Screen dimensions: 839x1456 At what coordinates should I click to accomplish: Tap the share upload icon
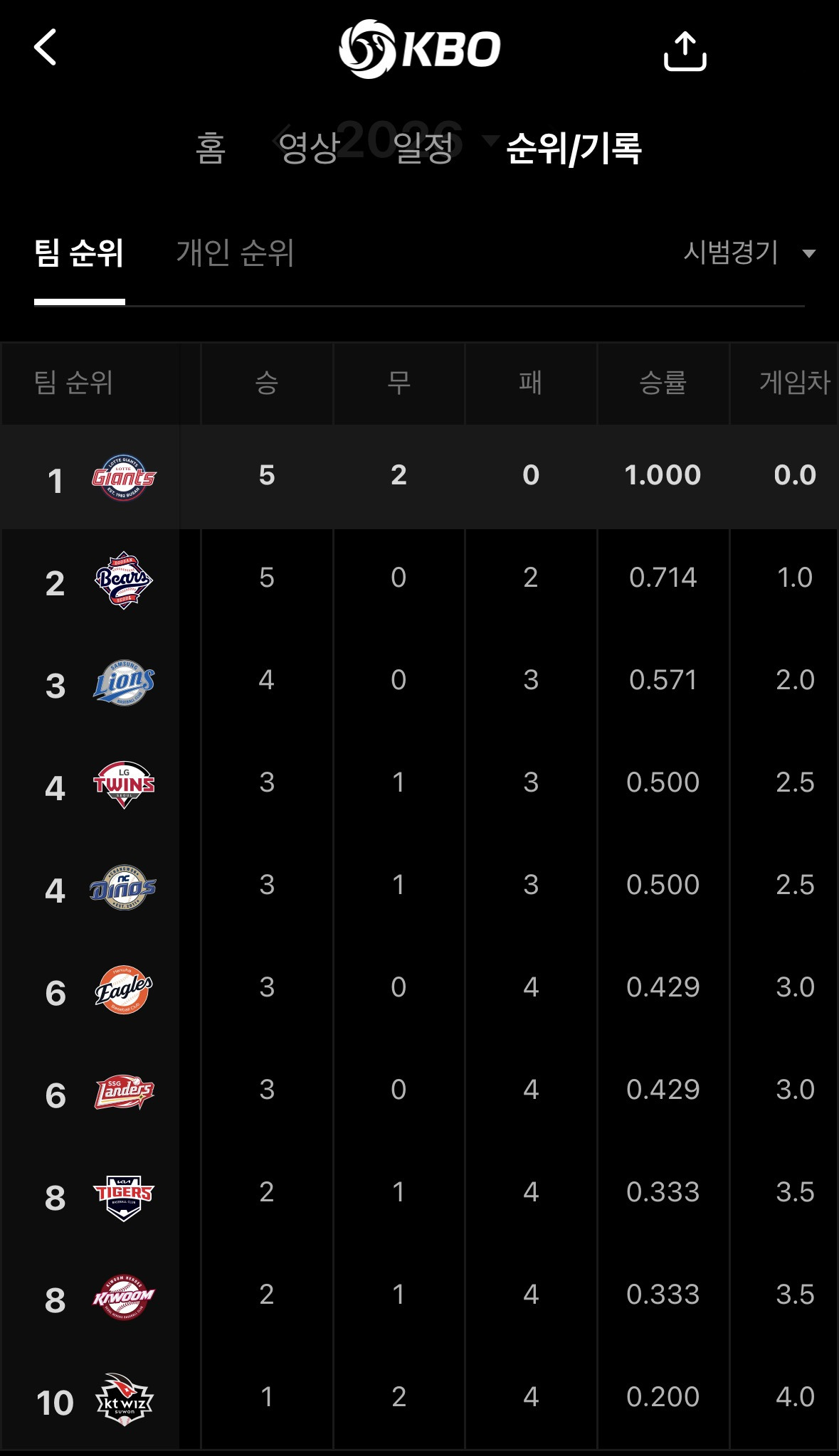[x=685, y=51]
